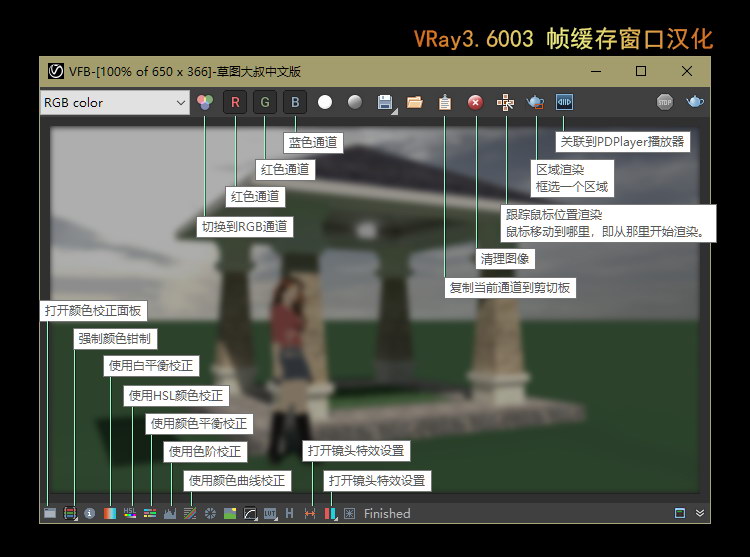This screenshot has width=750, height=557.
Task: Switch to alpha channel white circle
Action: [x=325, y=102]
